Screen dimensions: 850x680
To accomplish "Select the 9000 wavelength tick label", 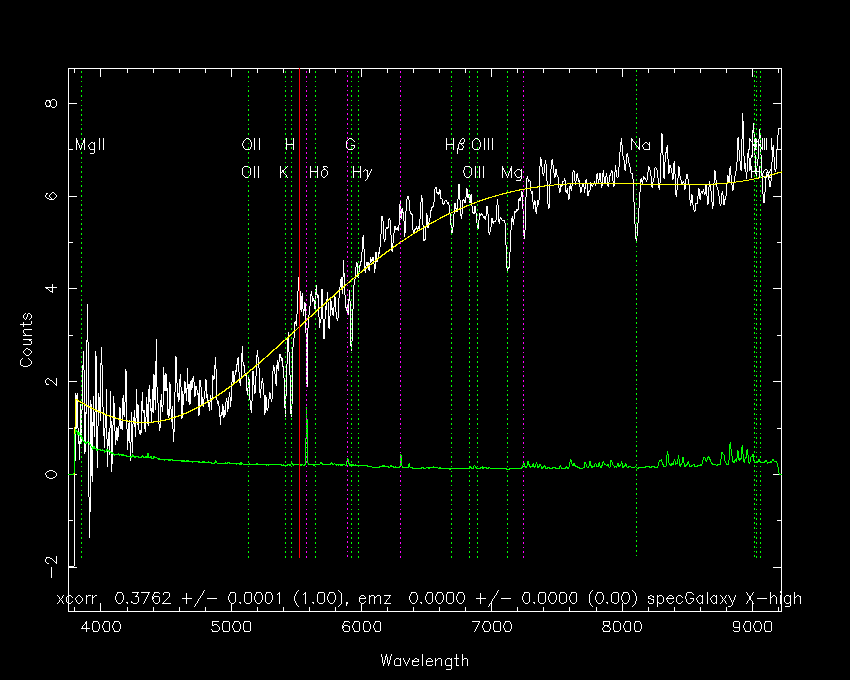I will [x=752, y=627].
